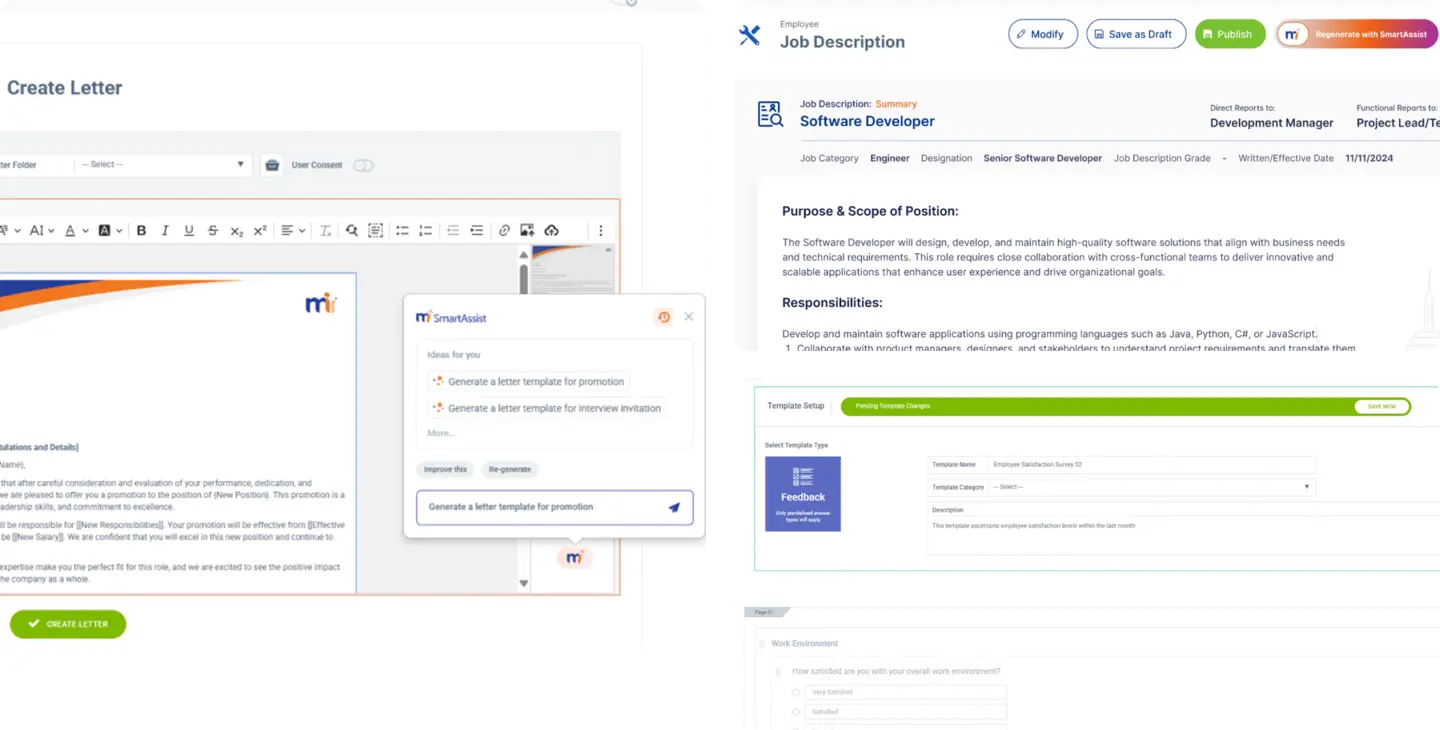Send the SmartAssist prompt with arrow icon
Viewport: 1440px width, 730px height.
[674, 507]
